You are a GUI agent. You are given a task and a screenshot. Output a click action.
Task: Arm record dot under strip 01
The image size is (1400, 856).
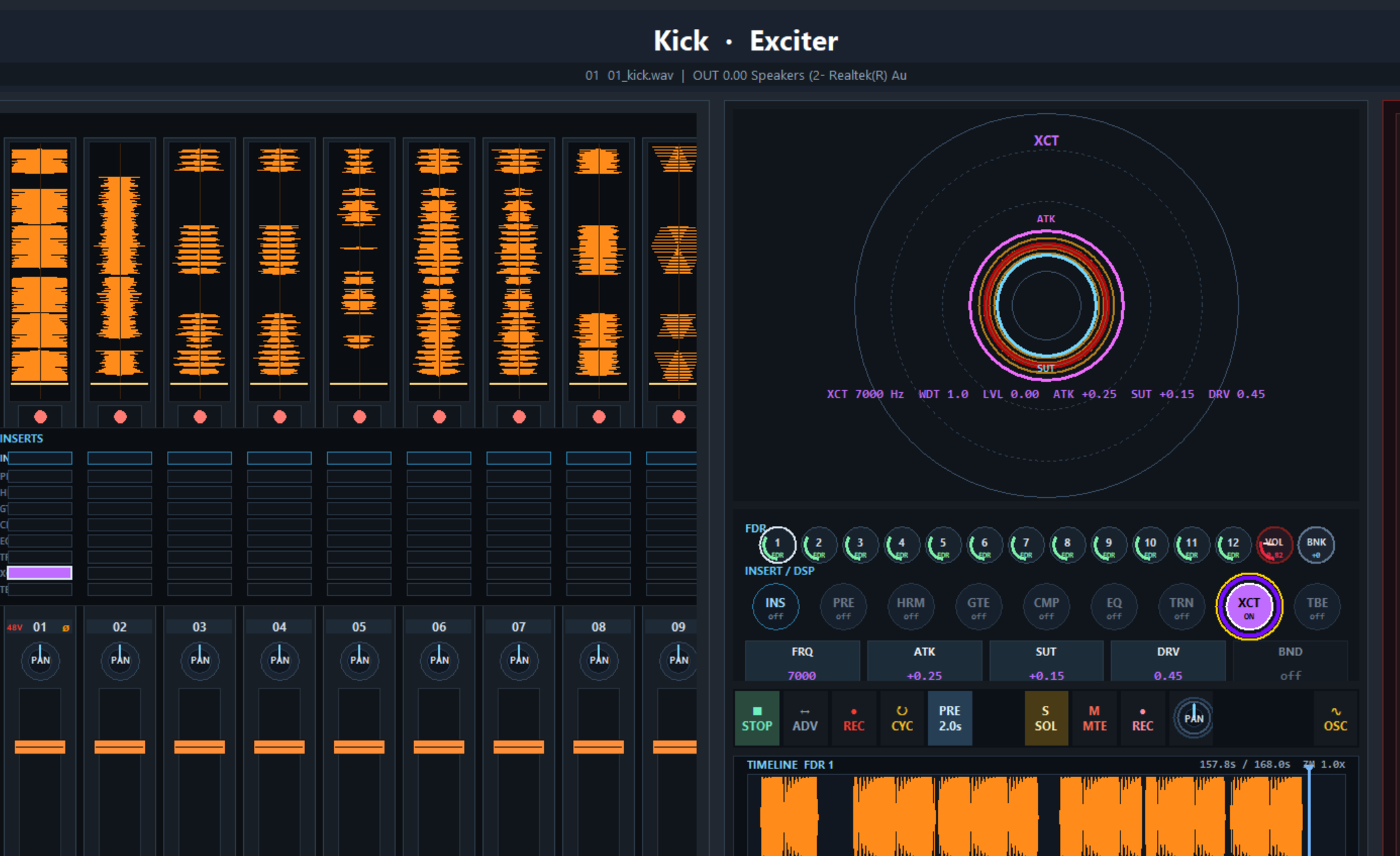pyautogui.click(x=40, y=417)
